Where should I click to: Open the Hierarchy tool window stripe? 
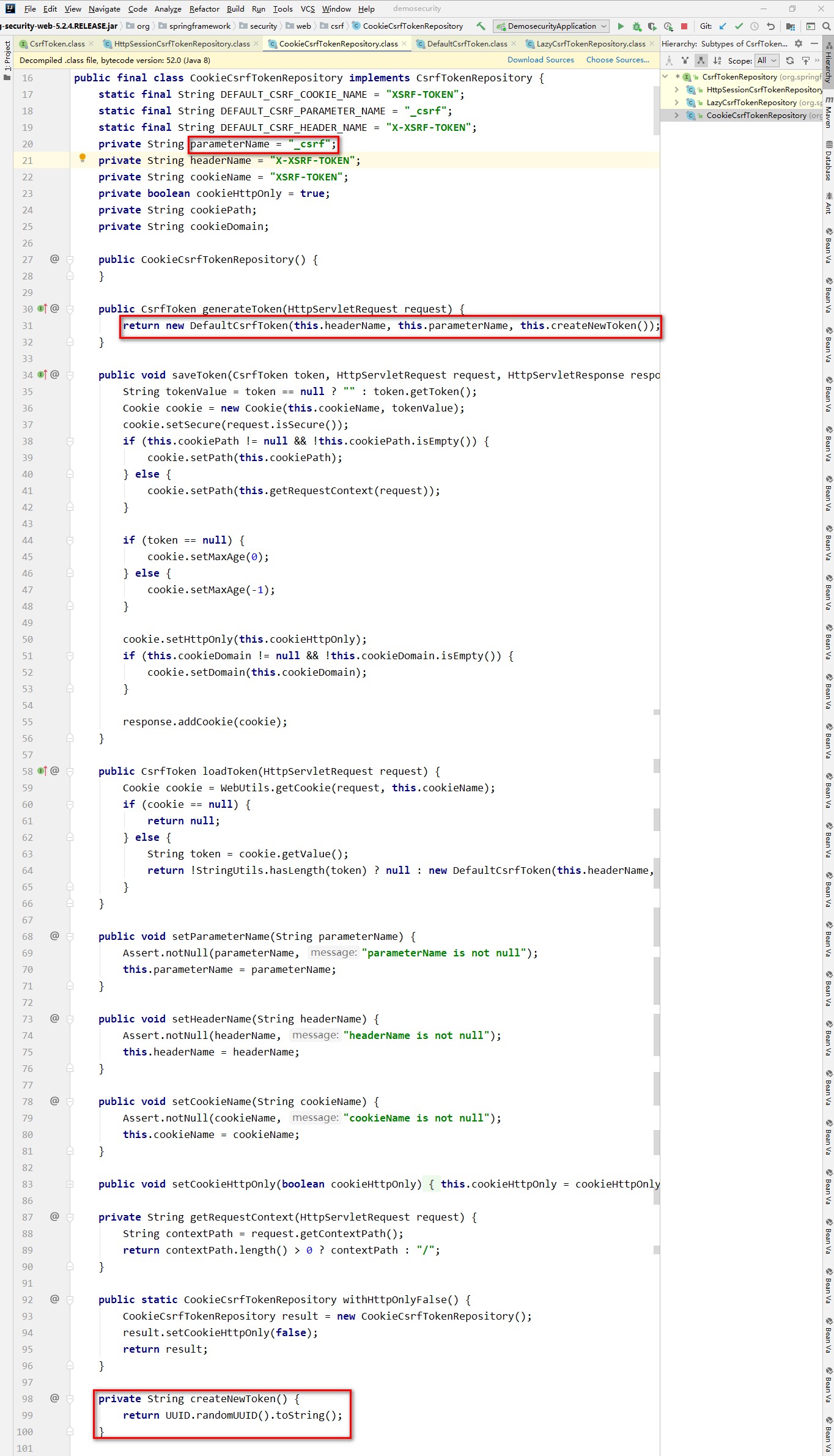click(828, 63)
